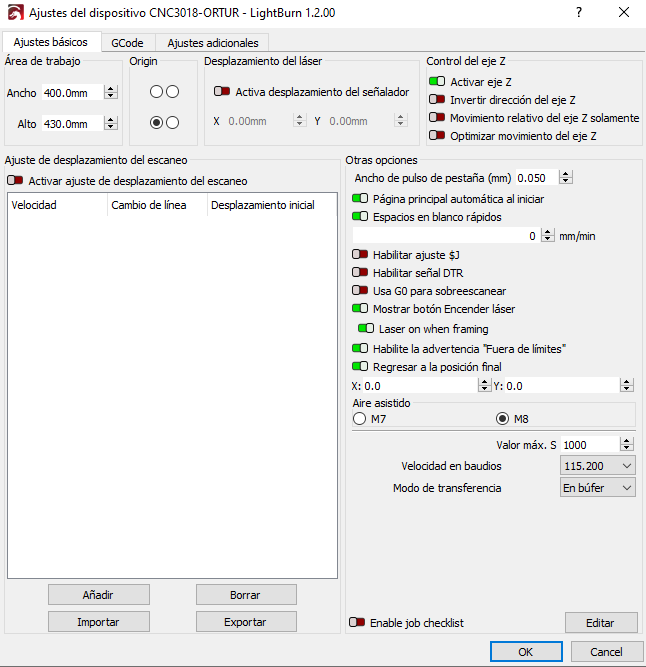Click final position X: 0.0 field

click(420, 385)
